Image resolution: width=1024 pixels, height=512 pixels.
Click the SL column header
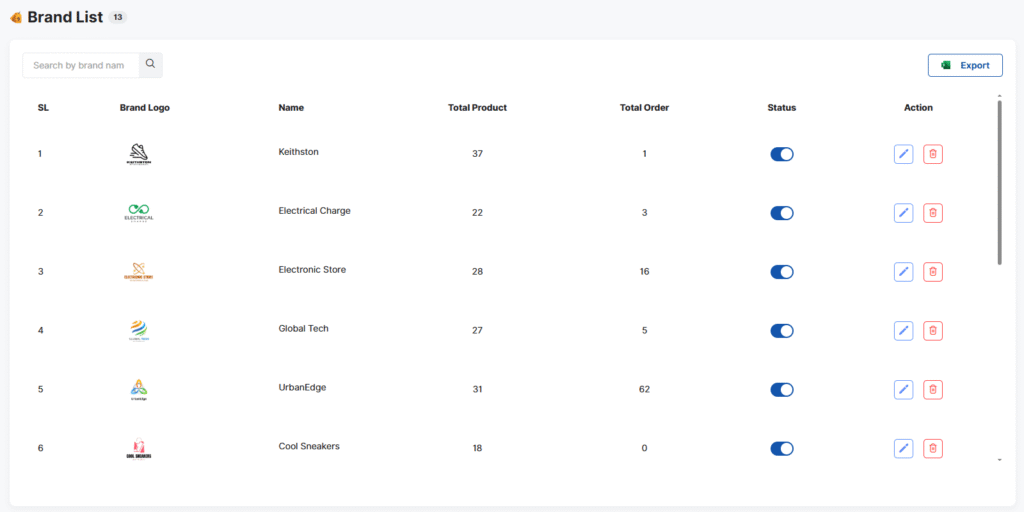[43, 108]
